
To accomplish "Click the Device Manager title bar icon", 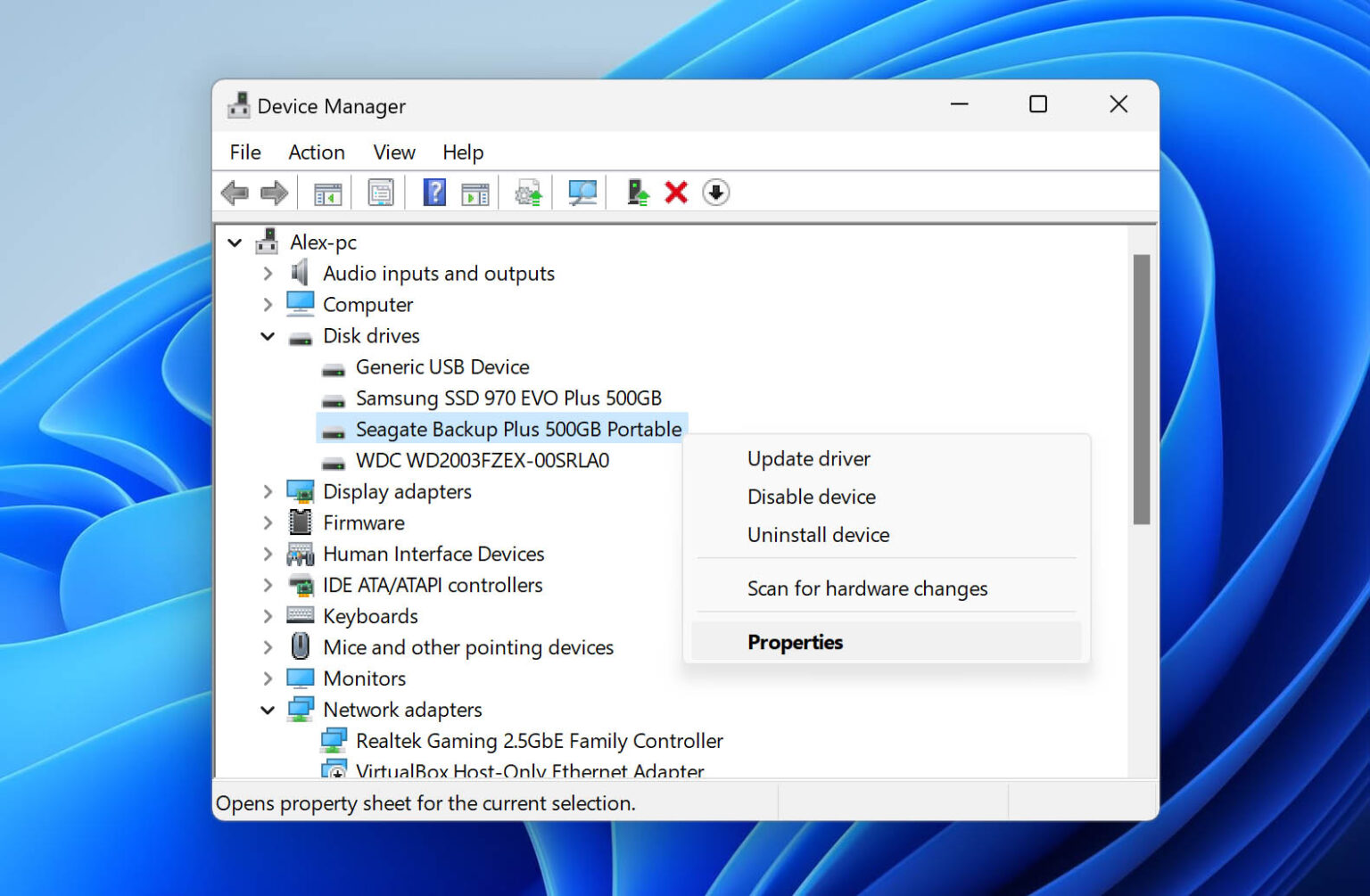I will [238, 104].
